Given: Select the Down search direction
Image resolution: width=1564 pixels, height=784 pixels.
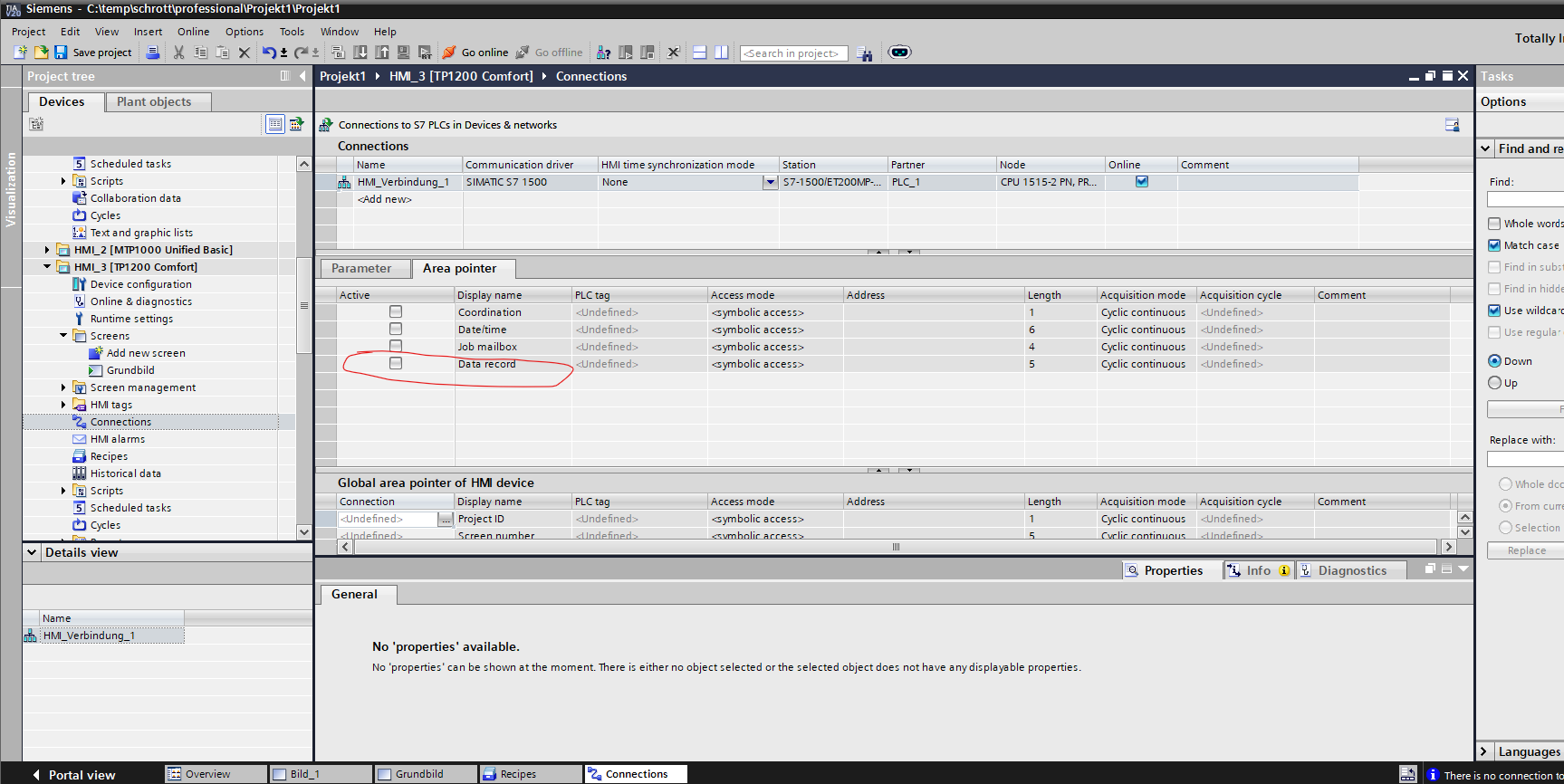Looking at the screenshot, I should coord(1495,361).
